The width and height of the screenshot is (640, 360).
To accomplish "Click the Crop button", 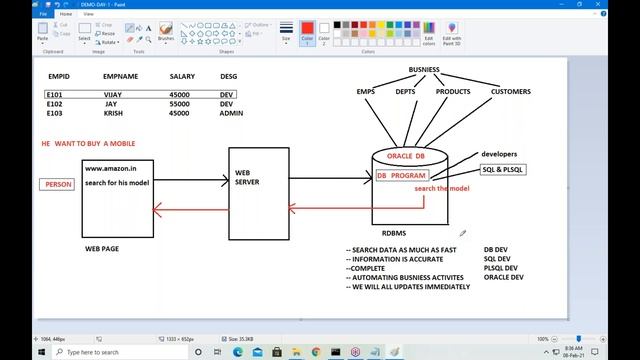I will tap(104, 25).
